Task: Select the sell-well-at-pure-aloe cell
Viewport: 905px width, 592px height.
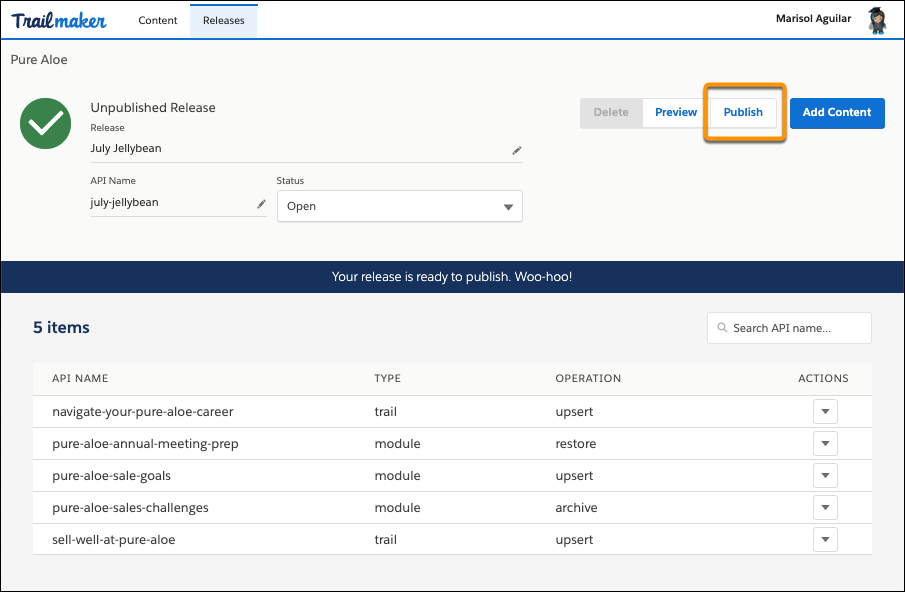Action: pyautogui.click(x=113, y=539)
